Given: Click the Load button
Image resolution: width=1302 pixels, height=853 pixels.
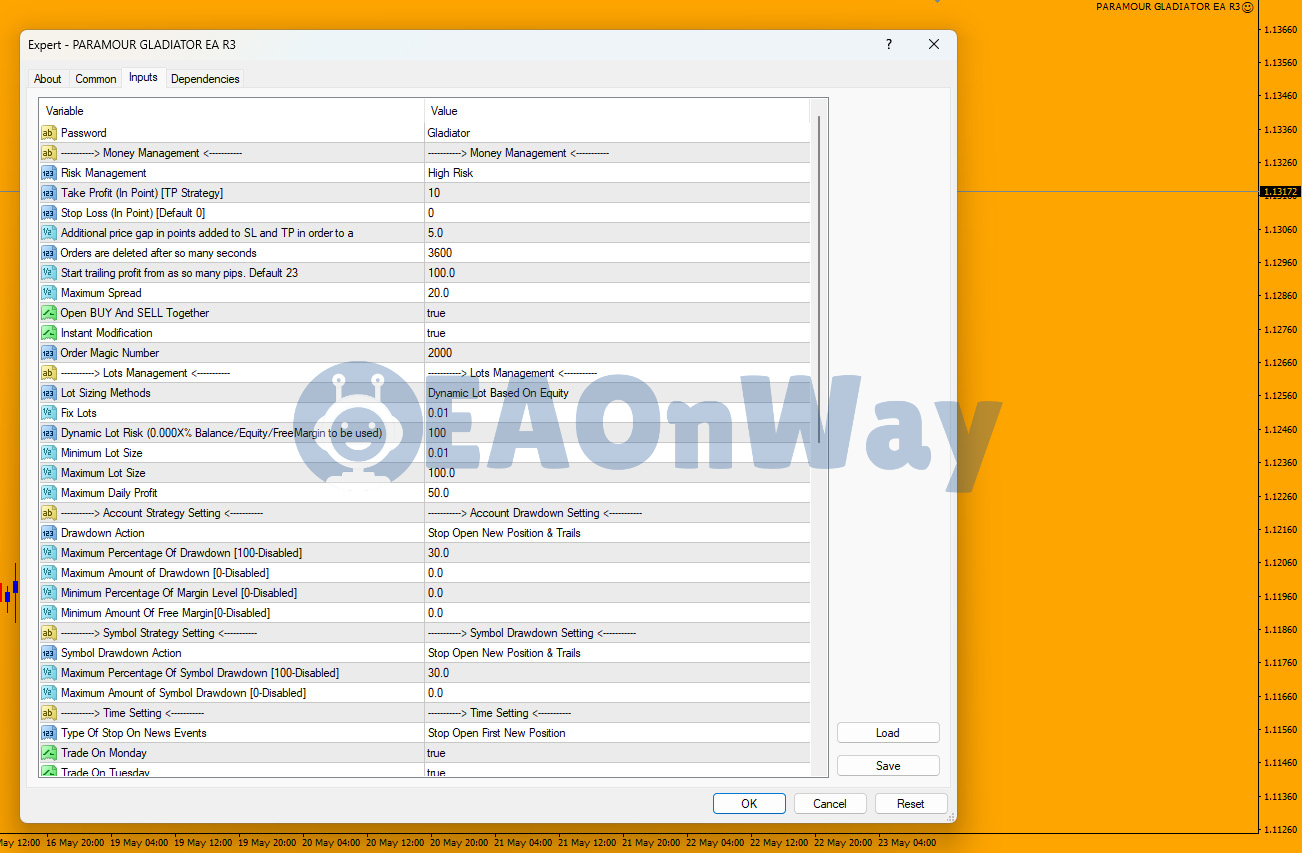Looking at the screenshot, I should coord(888,733).
